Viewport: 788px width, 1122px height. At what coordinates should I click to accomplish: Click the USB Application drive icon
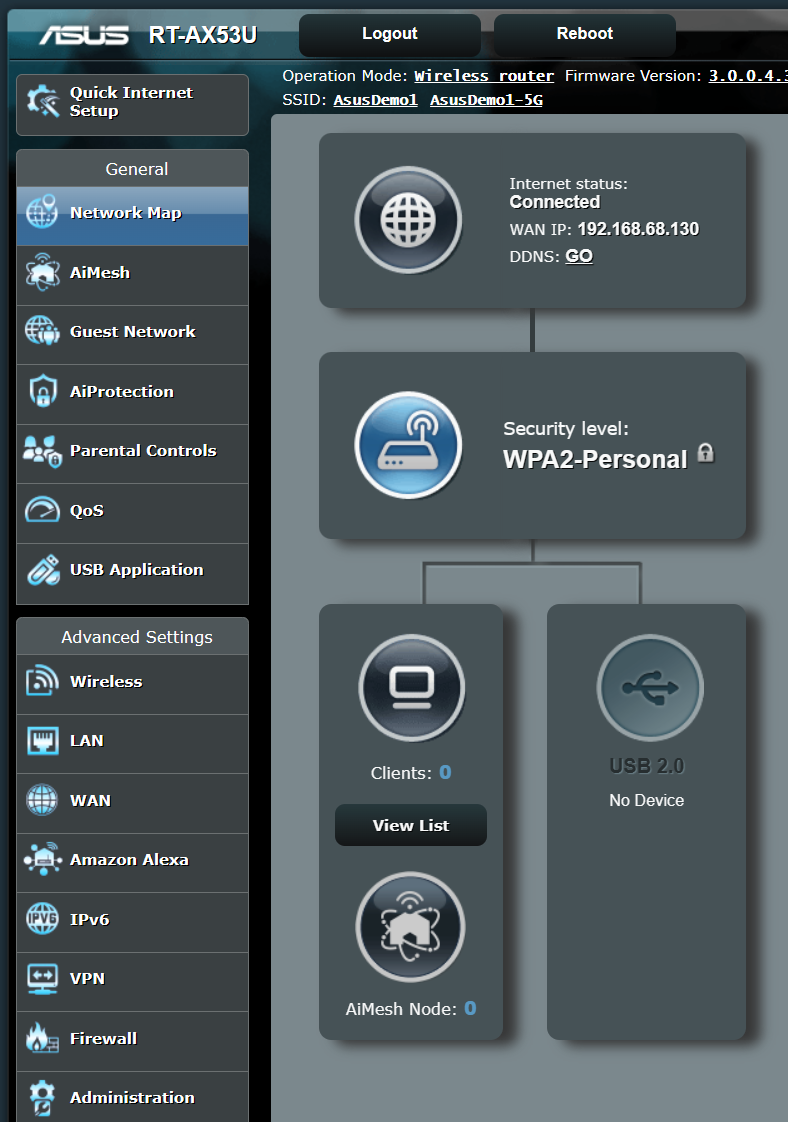(x=43, y=570)
